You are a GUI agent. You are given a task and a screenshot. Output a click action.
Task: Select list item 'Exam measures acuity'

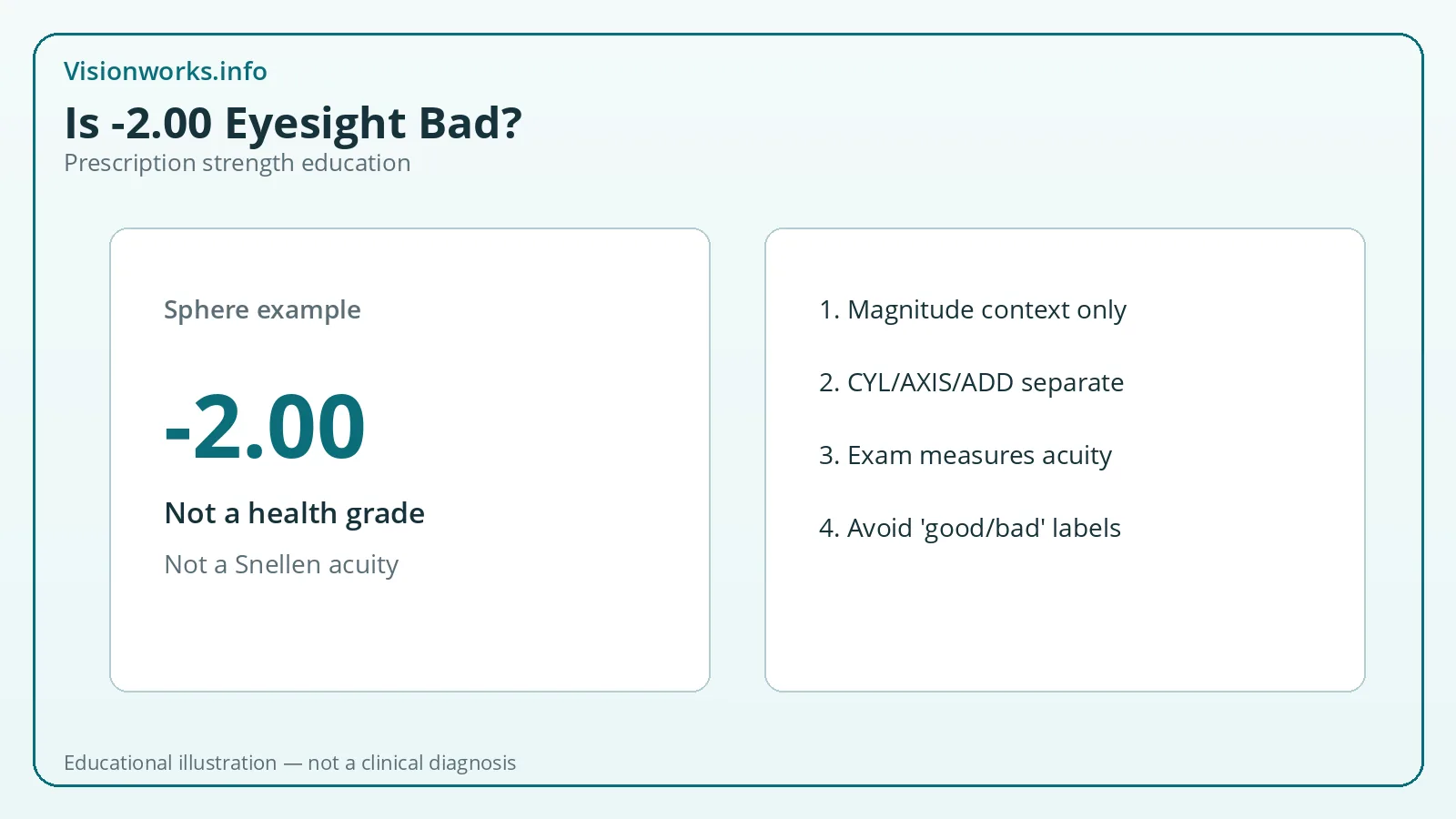[x=966, y=455]
